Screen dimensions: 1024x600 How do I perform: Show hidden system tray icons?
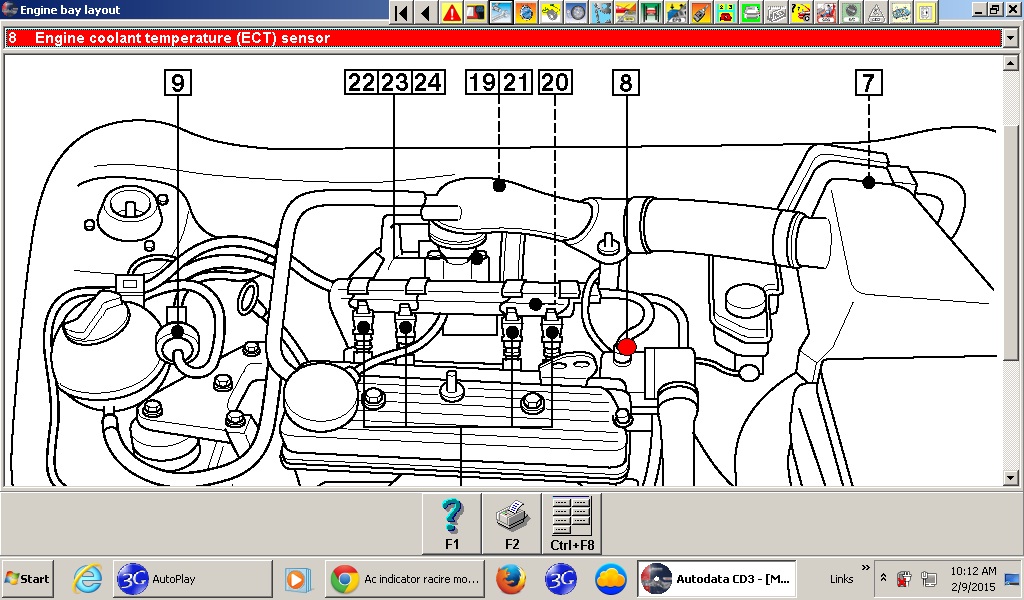tap(883, 578)
